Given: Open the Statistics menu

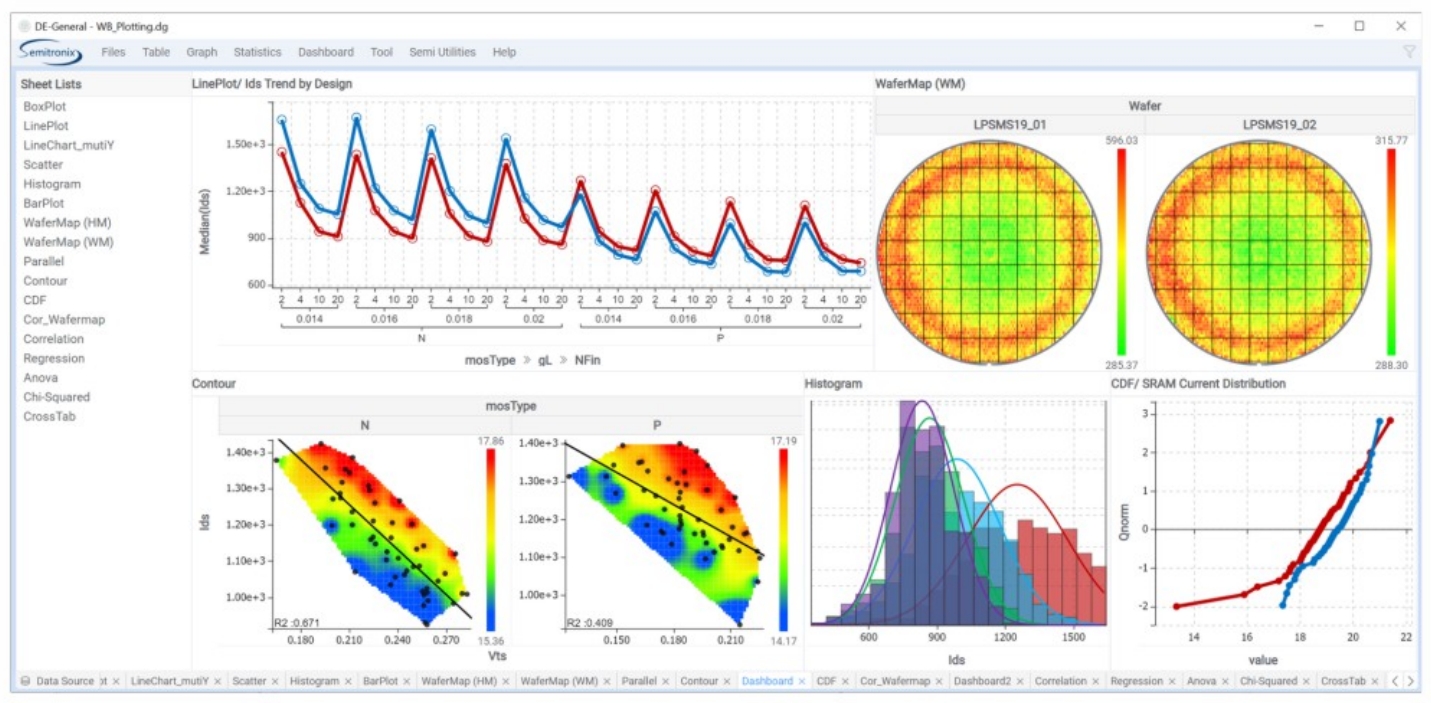Looking at the screenshot, I should 257,52.
